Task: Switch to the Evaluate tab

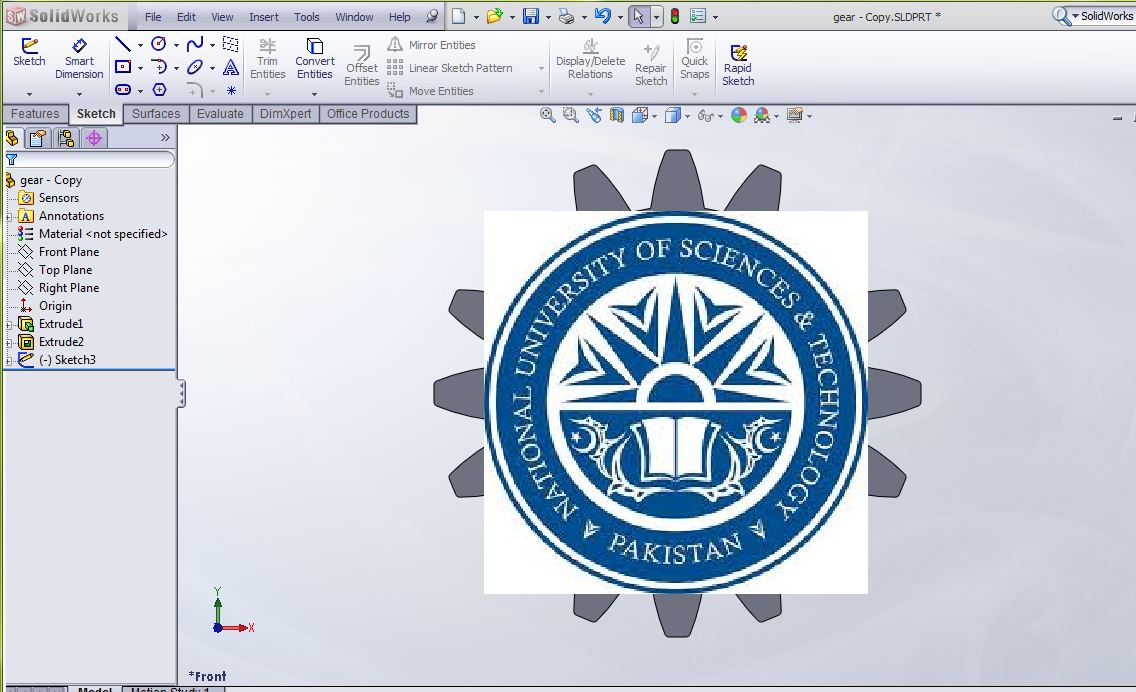Action: point(220,113)
